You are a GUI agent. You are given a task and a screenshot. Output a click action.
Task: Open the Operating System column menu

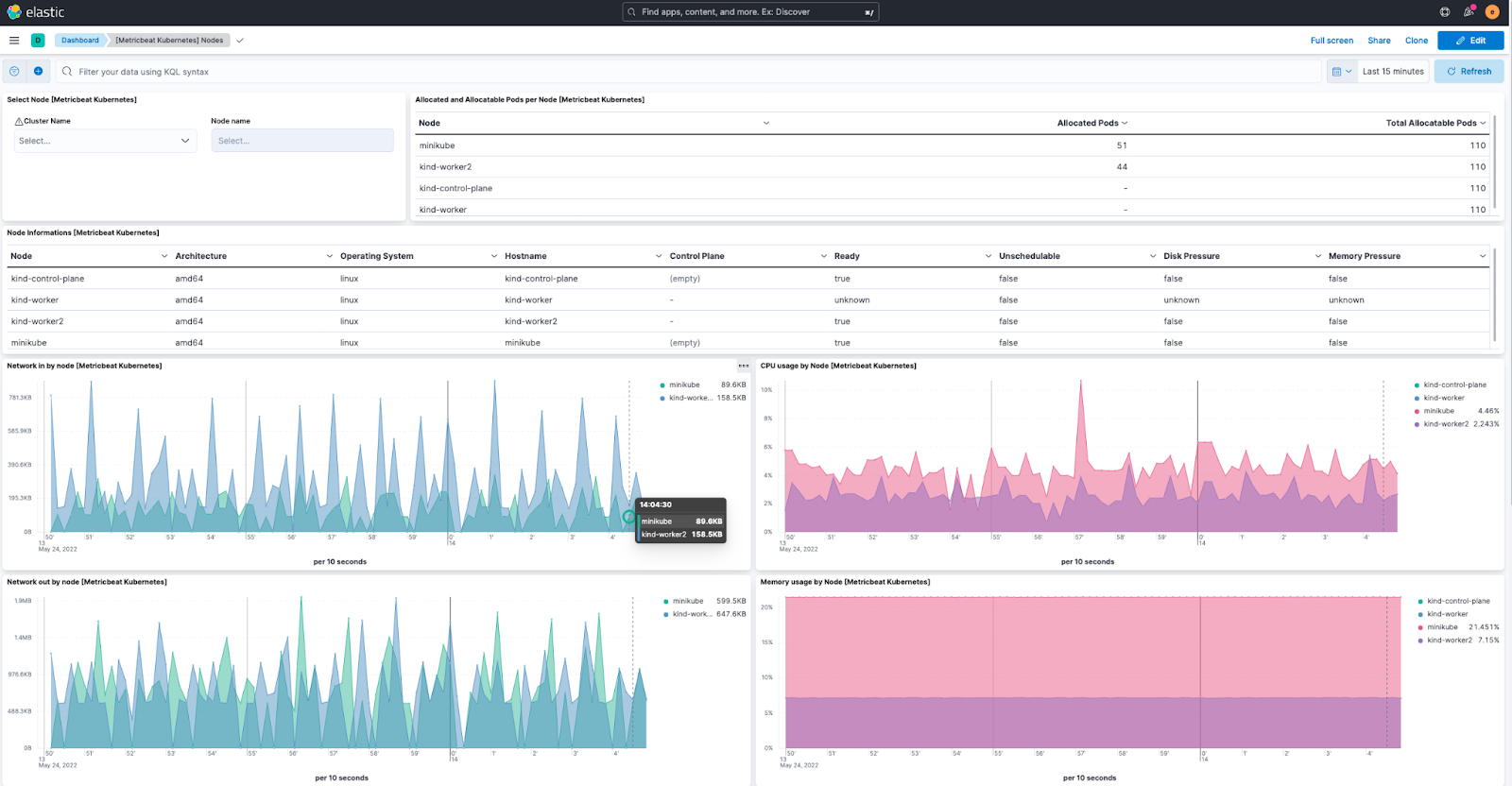tap(494, 256)
